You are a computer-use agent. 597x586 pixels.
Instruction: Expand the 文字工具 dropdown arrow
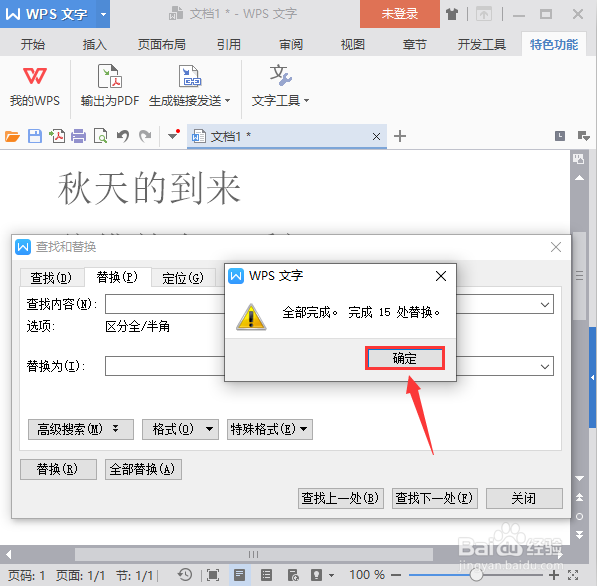pyautogui.click(x=306, y=101)
